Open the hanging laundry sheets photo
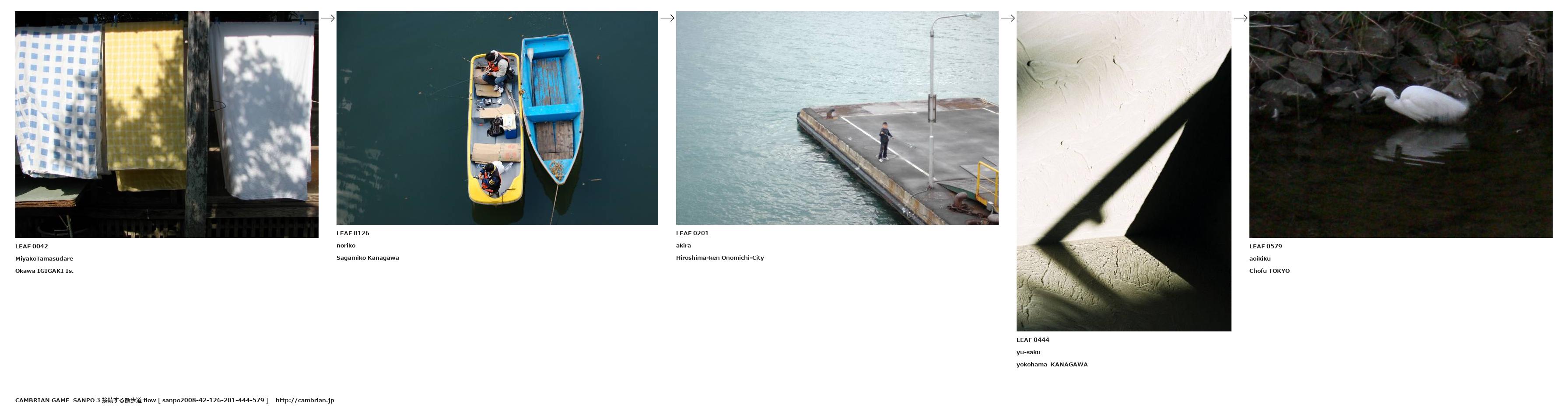This screenshot has width=1568, height=411. tap(167, 124)
